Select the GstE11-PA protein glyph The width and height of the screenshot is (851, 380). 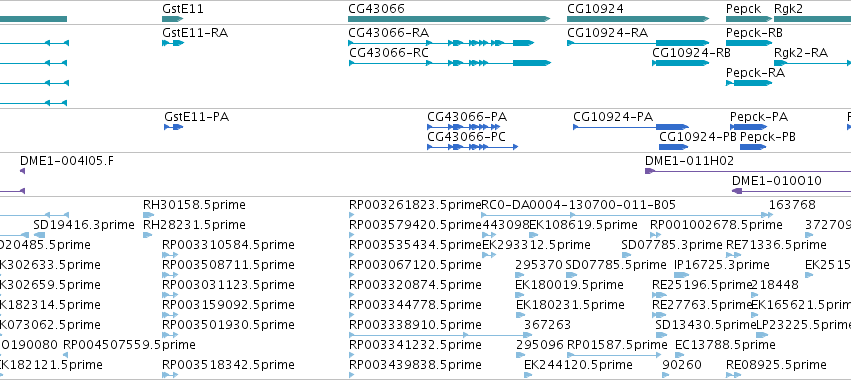click(x=173, y=127)
